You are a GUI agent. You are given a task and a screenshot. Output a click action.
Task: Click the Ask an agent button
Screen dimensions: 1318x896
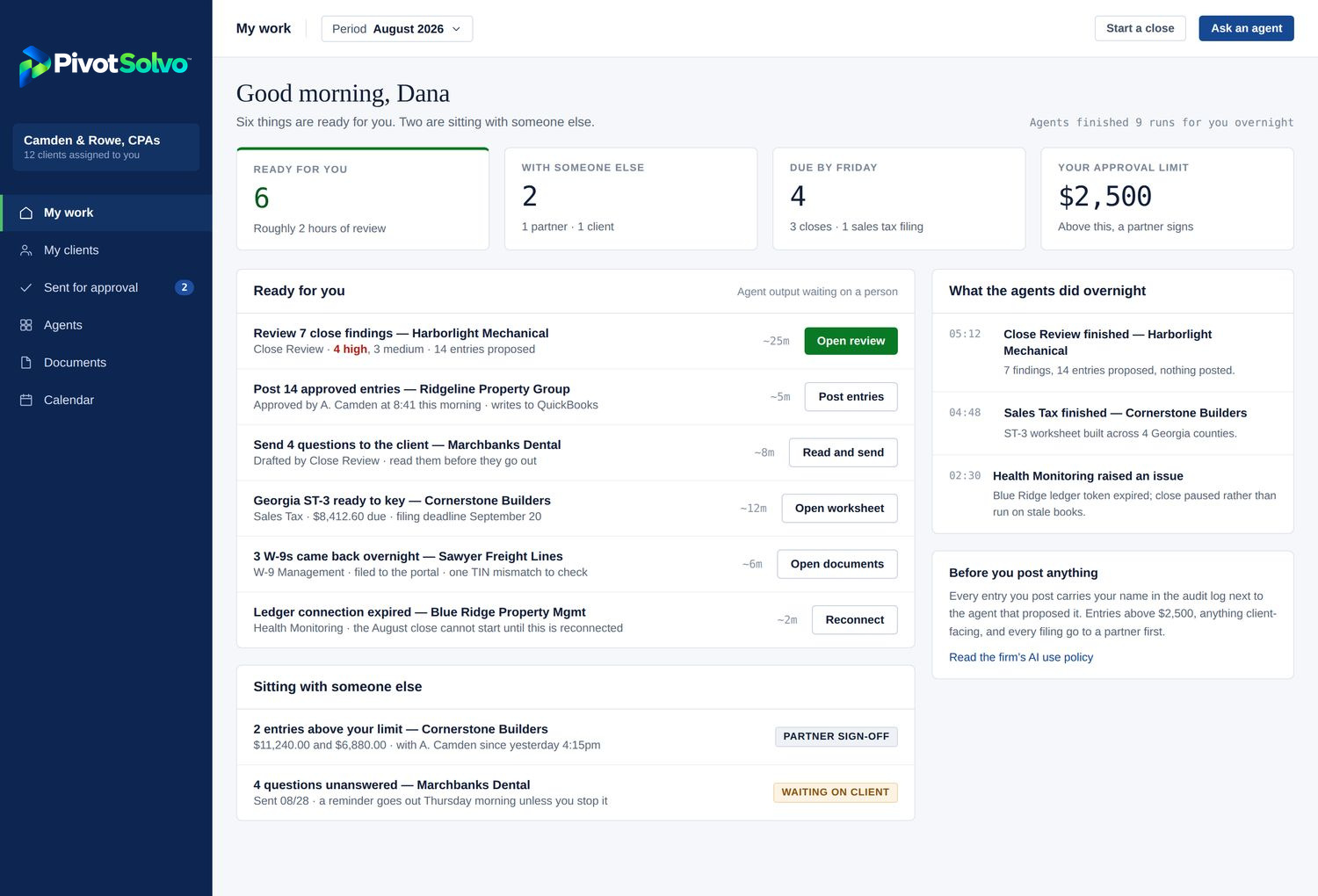coord(1246,28)
